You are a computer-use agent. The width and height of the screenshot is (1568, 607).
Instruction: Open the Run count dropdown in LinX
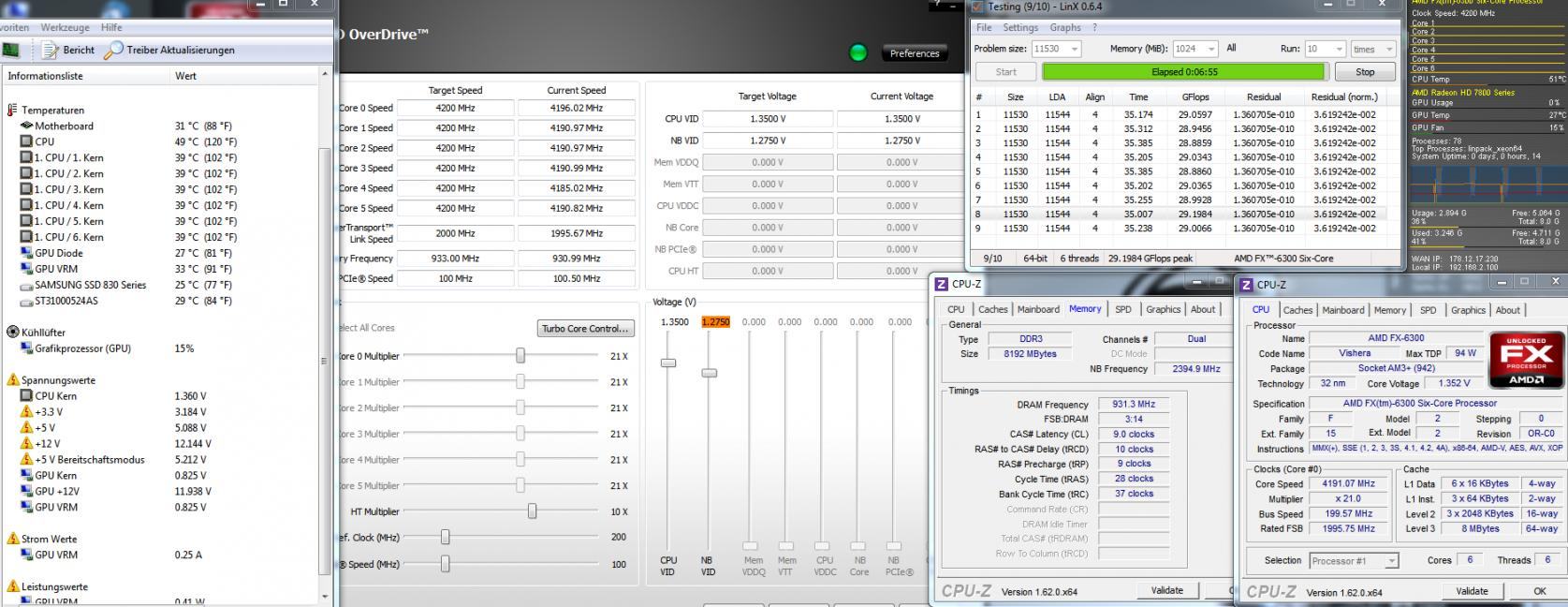point(1338,49)
